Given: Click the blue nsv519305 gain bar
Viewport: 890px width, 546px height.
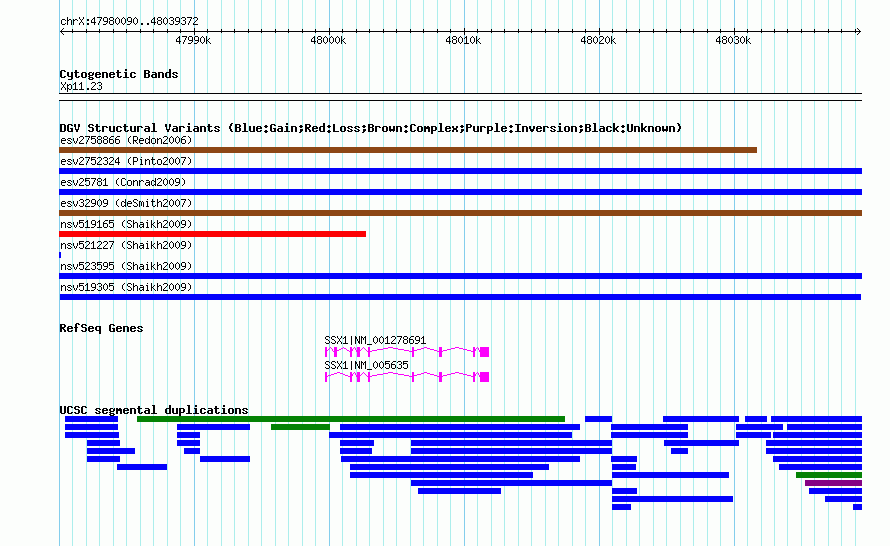Looking at the screenshot, I should click(460, 297).
